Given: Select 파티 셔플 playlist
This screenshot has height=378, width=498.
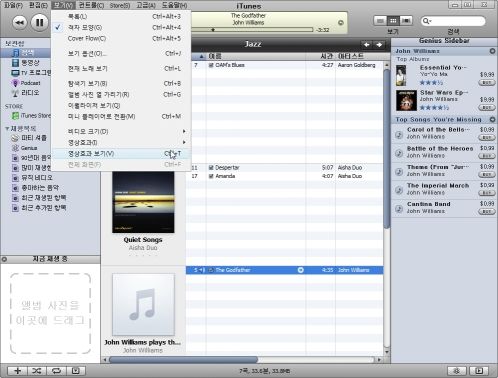Looking at the screenshot, I should 29,138.
